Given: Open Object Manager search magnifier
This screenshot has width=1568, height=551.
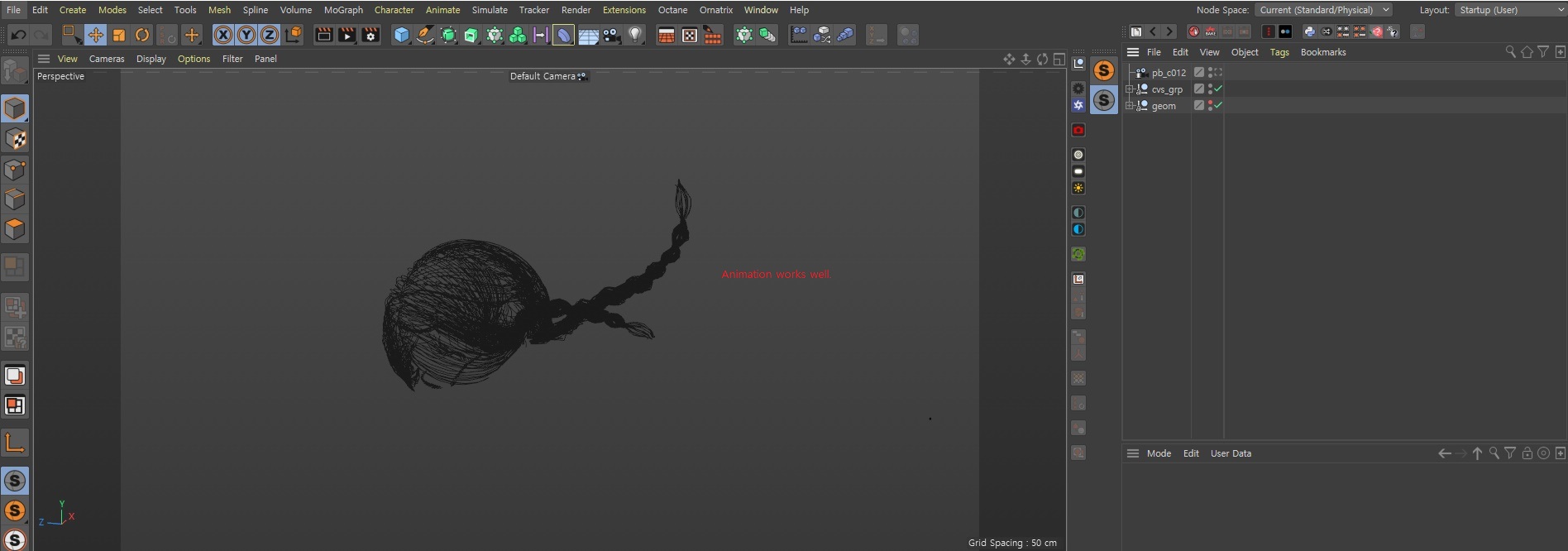Looking at the screenshot, I should click(x=1510, y=52).
